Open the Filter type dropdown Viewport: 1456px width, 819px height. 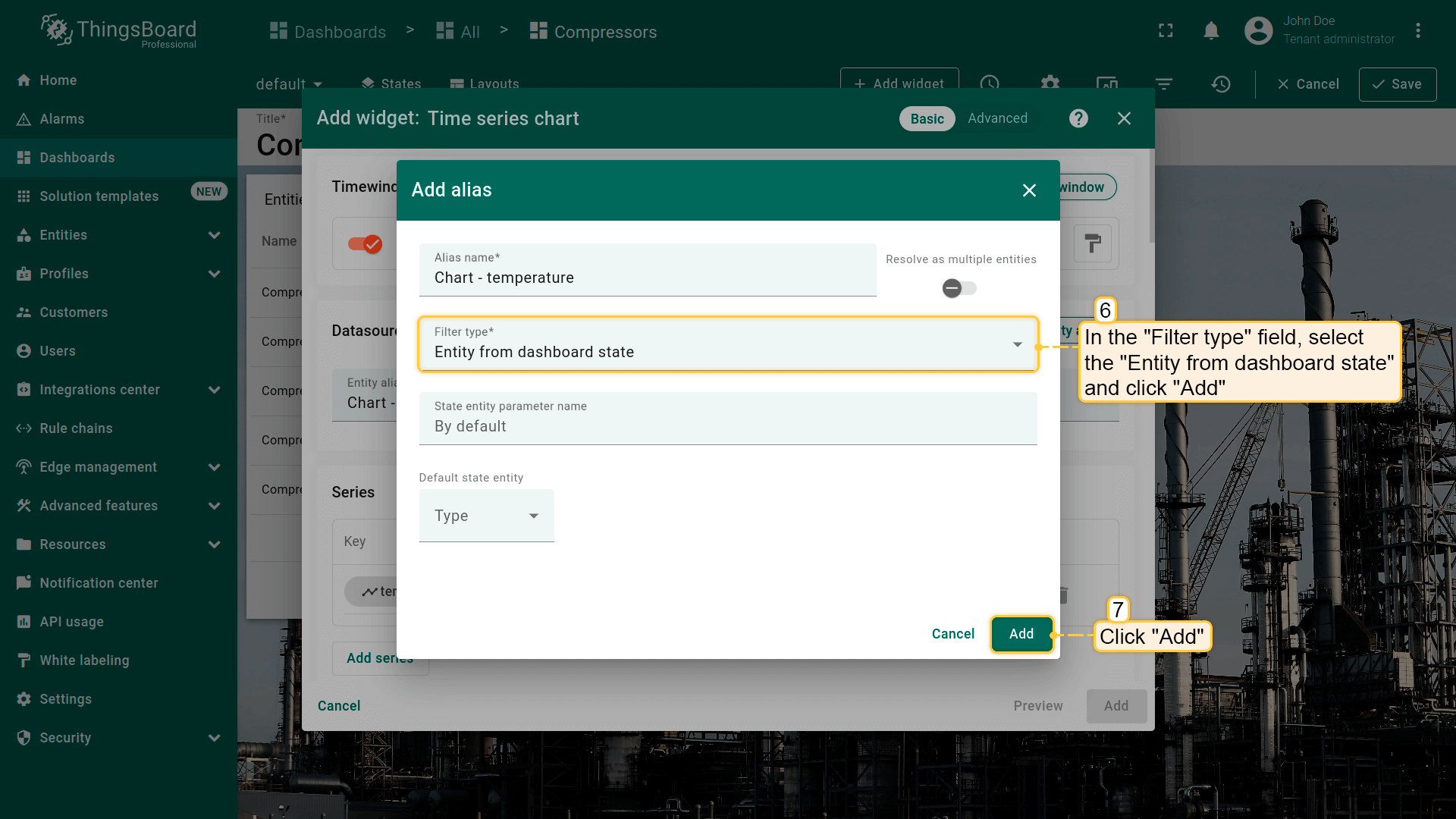pos(727,345)
